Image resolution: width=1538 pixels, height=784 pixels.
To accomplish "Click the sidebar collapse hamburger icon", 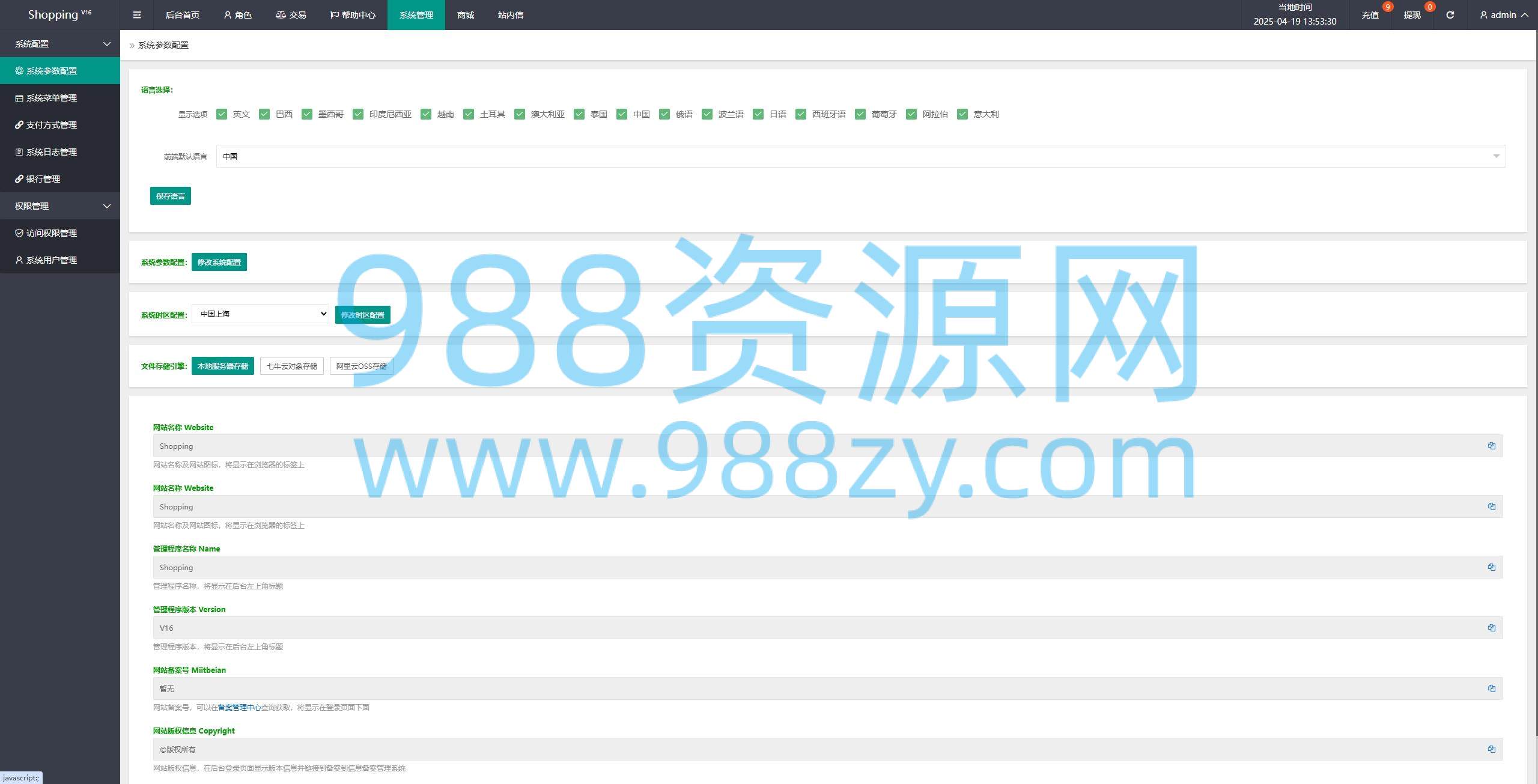I will (x=137, y=15).
